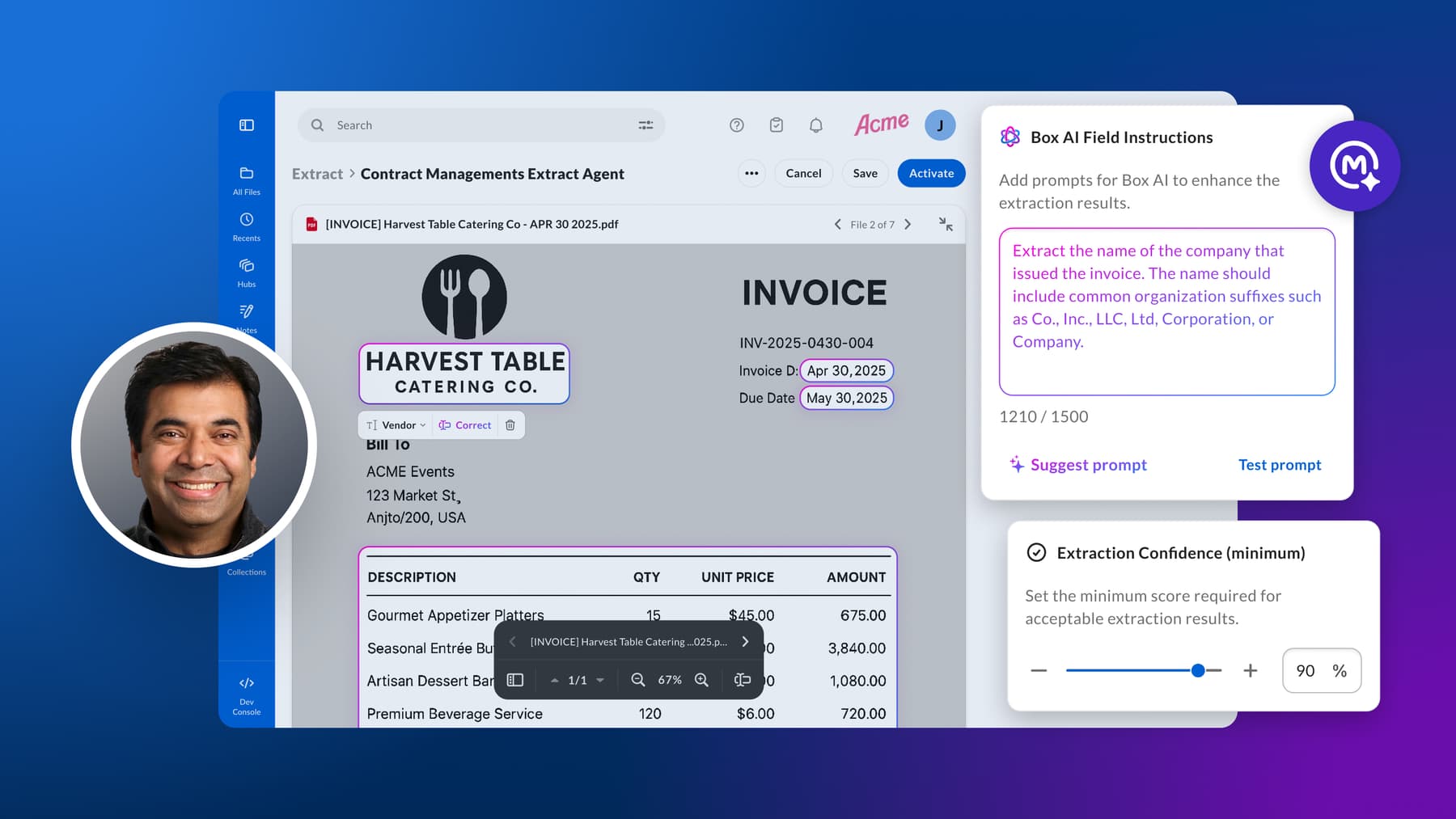Advance to the next file with the right chevron
This screenshot has width=1456, height=819.
(x=908, y=224)
